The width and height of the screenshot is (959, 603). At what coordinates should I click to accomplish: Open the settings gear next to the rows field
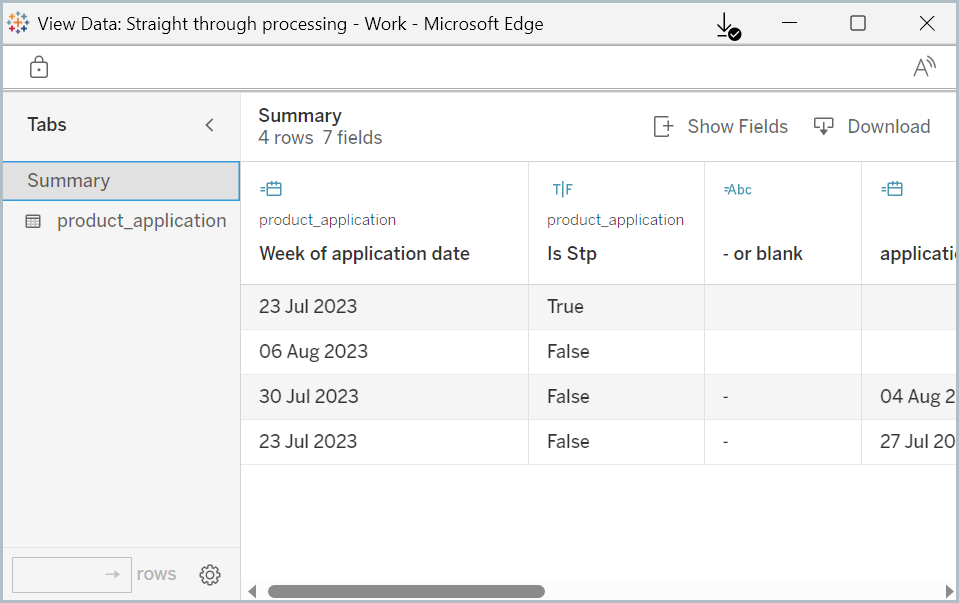tap(210, 574)
